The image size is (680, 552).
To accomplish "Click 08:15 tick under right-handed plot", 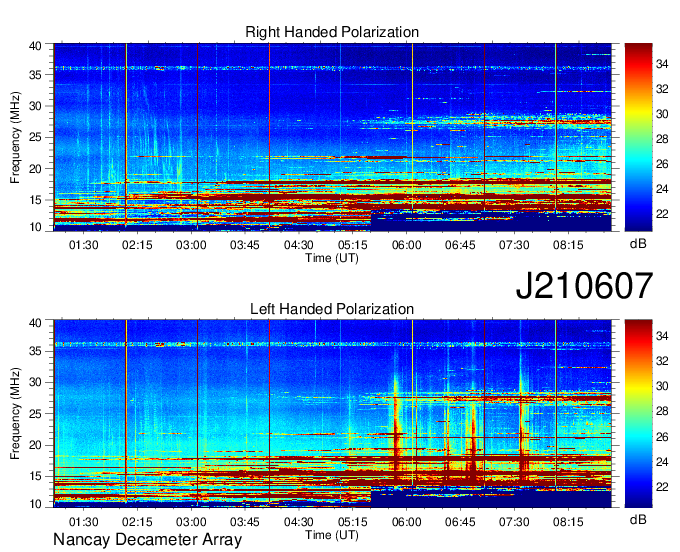I will 568,245.
